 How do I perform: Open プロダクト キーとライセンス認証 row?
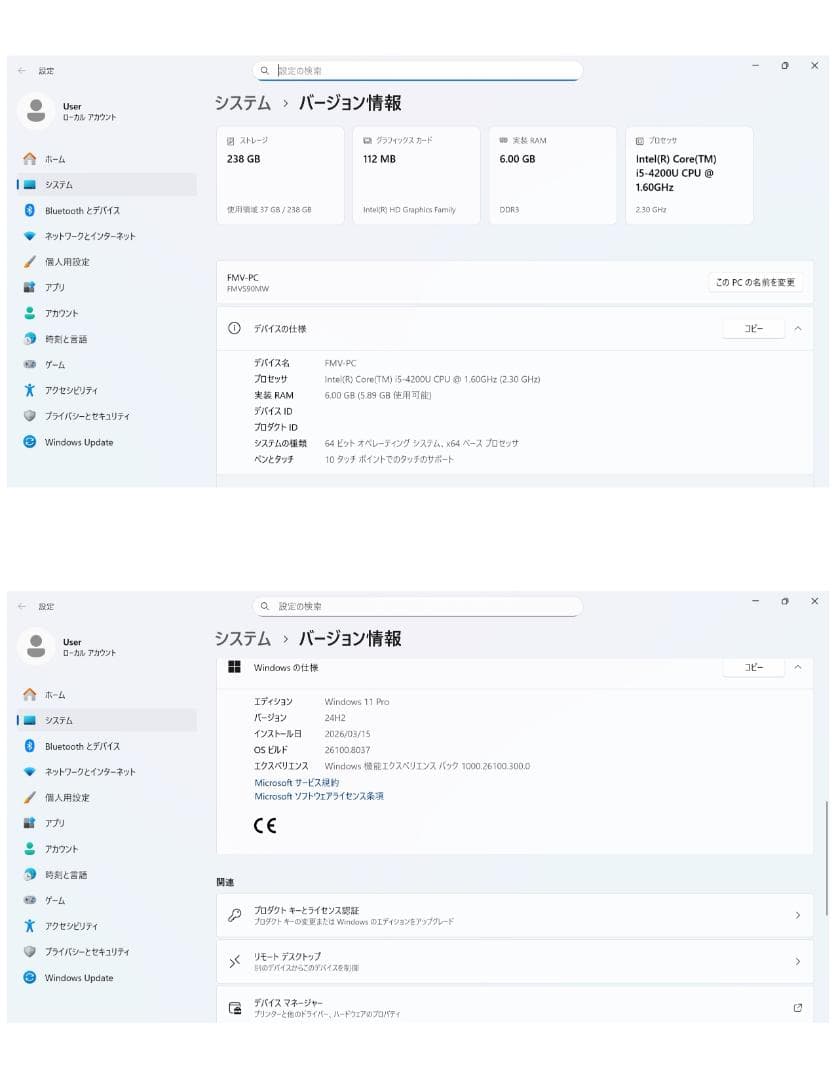point(514,915)
